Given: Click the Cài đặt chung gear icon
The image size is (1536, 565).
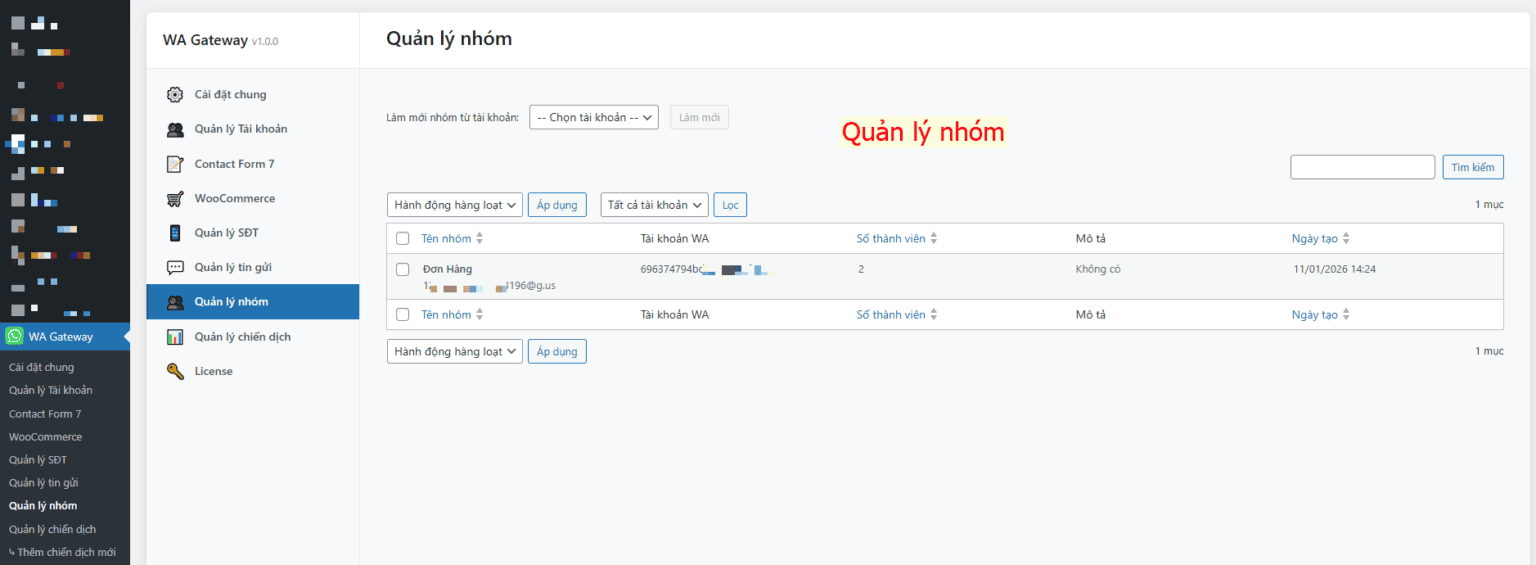Looking at the screenshot, I should click(175, 95).
